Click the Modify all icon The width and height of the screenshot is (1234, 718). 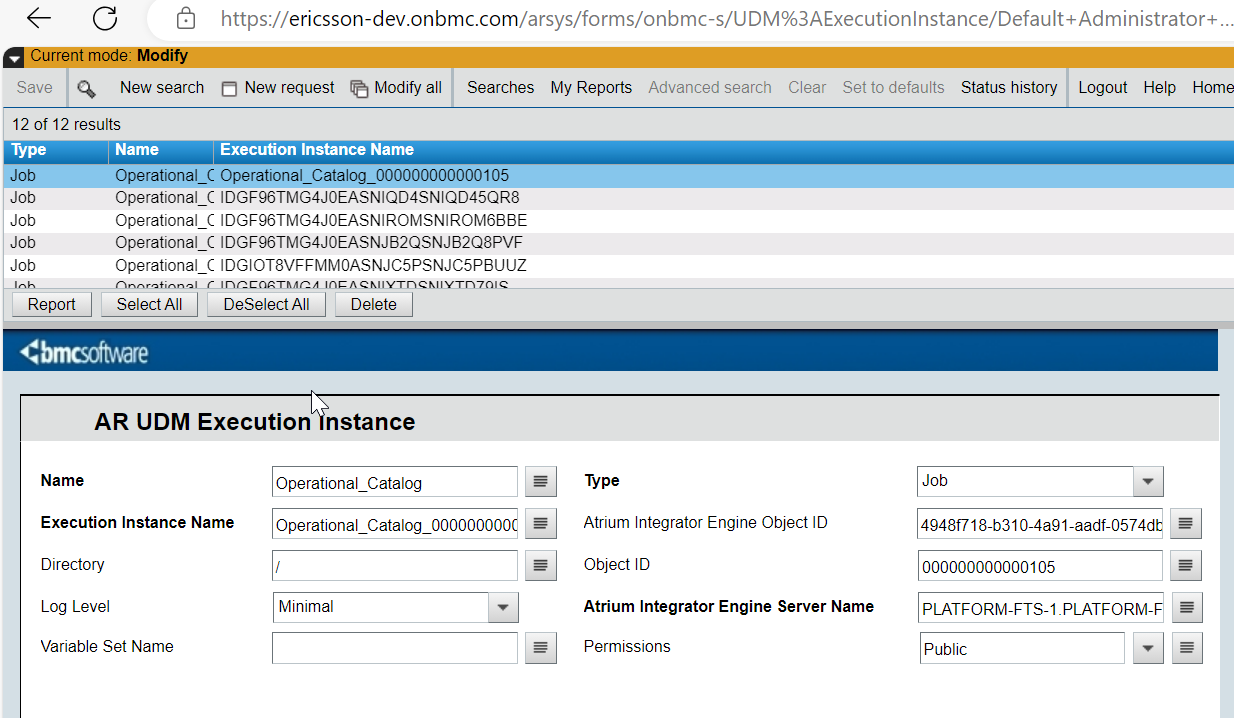point(359,88)
